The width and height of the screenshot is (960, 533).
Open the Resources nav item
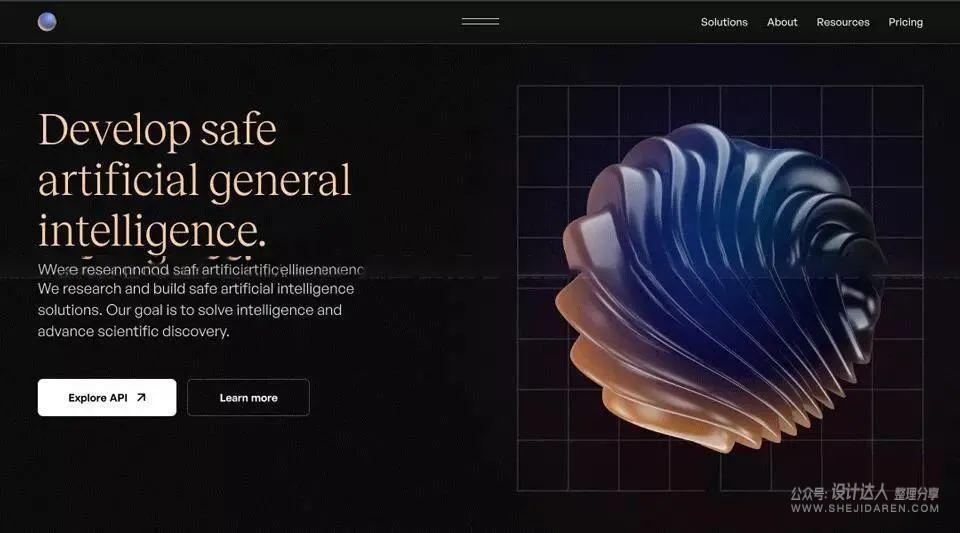tap(842, 22)
